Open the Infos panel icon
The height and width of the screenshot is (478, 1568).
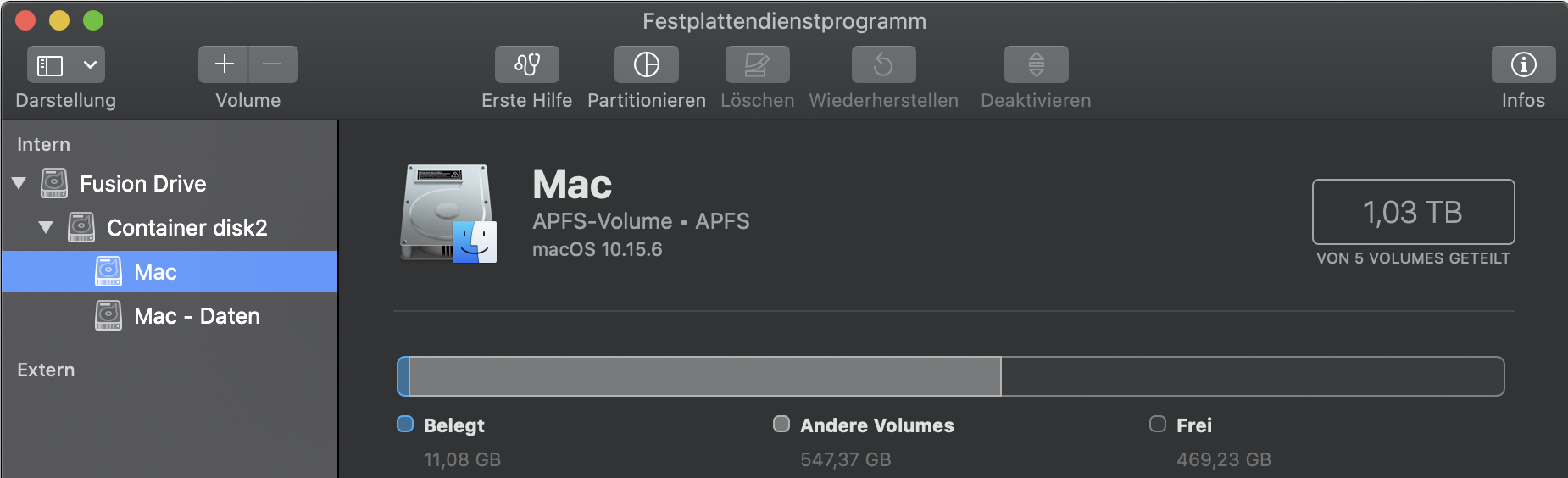point(1523,64)
